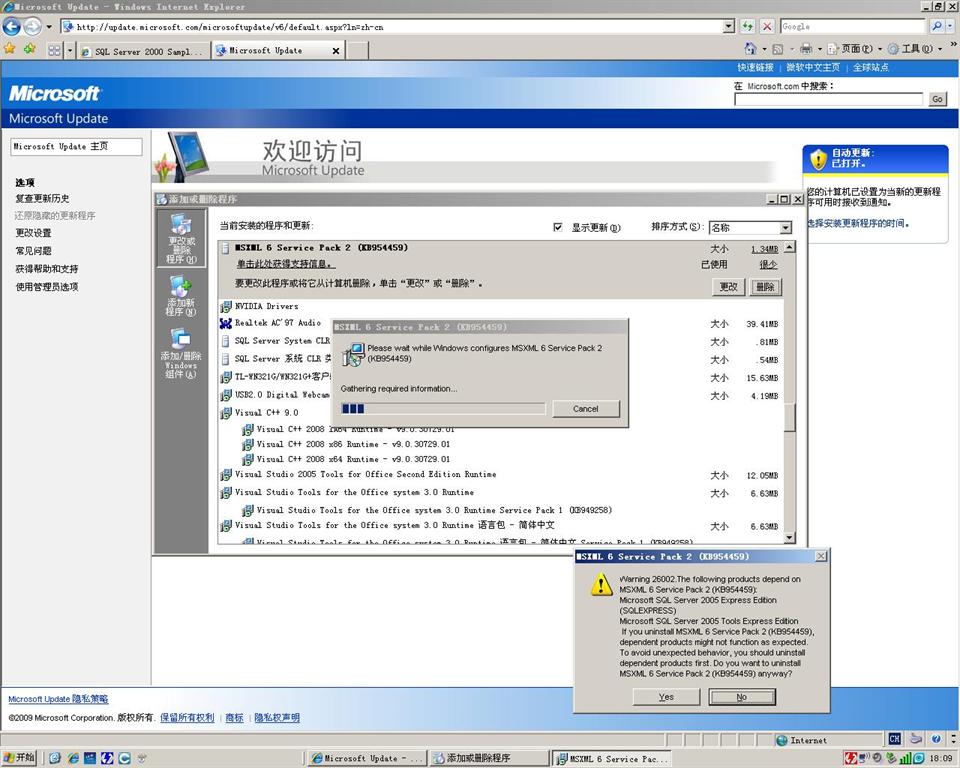Open 使用管理员选项 in sidebar
Viewport: 960px width, 768px height.
click(x=47, y=286)
